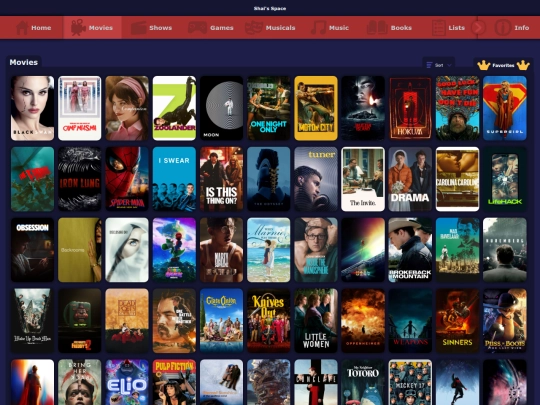Open the Obsession poster
The image size is (540, 405).
(x=32, y=250)
